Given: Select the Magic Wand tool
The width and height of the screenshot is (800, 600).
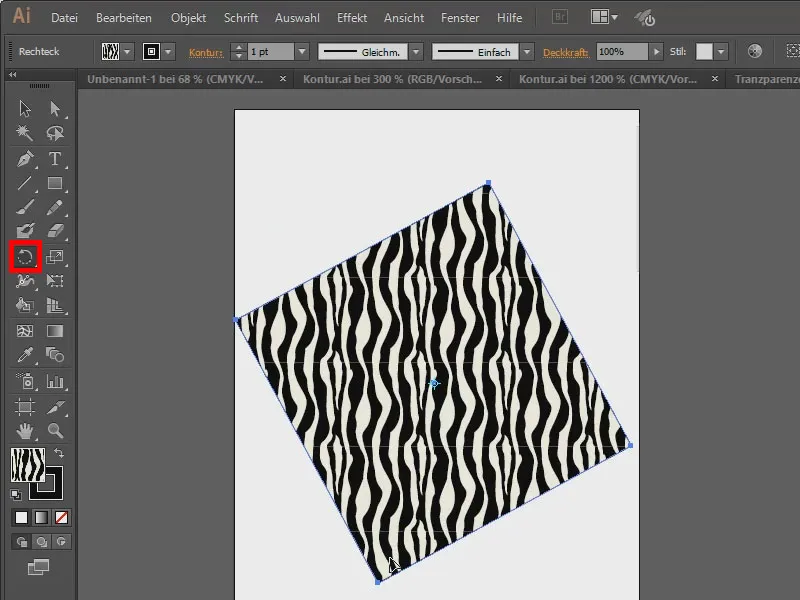Looking at the screenshot, I should 24,133.
